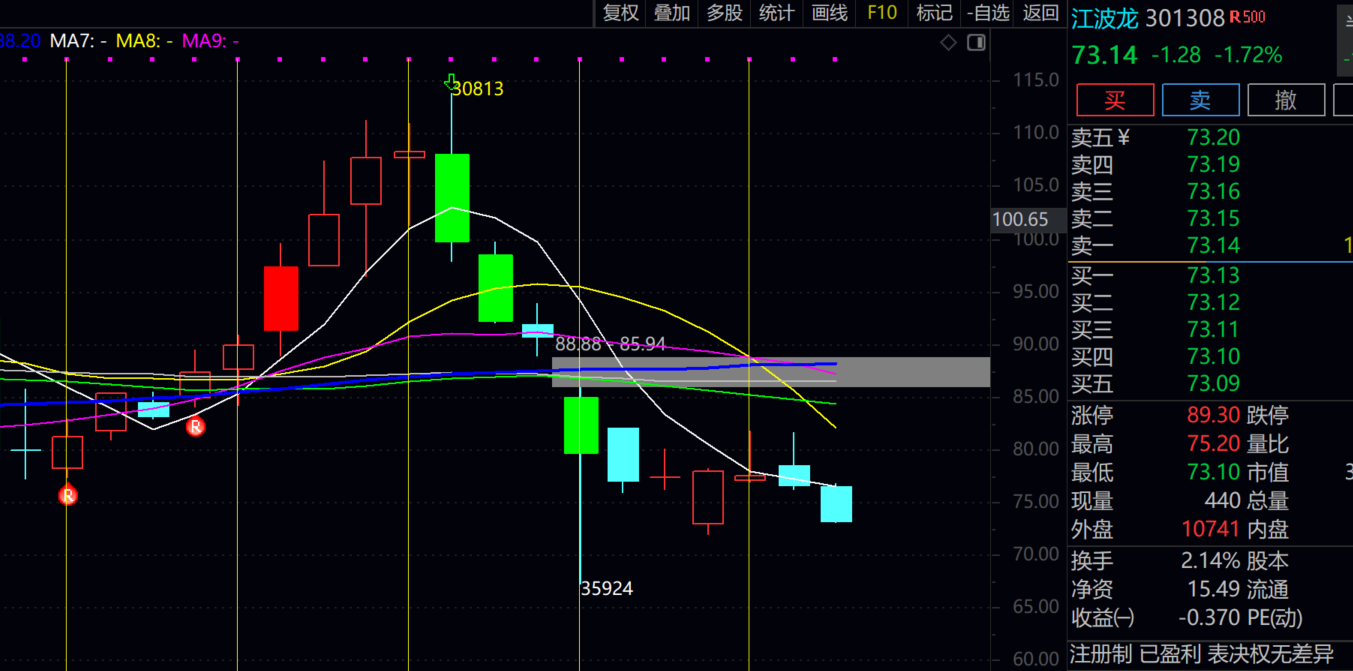Image resolution: width=1353 pixels, height=671 pixels.
Task: Open the 叠加 overlay option
Action: (672, 13)
